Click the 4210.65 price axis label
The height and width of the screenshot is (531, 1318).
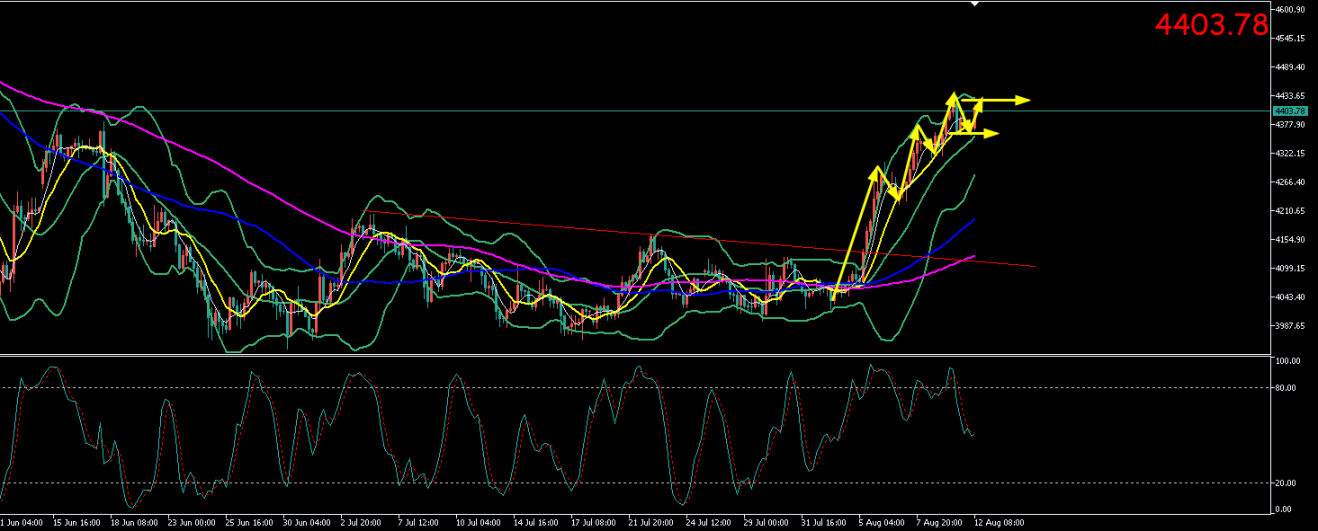[x=1291, y=211]
